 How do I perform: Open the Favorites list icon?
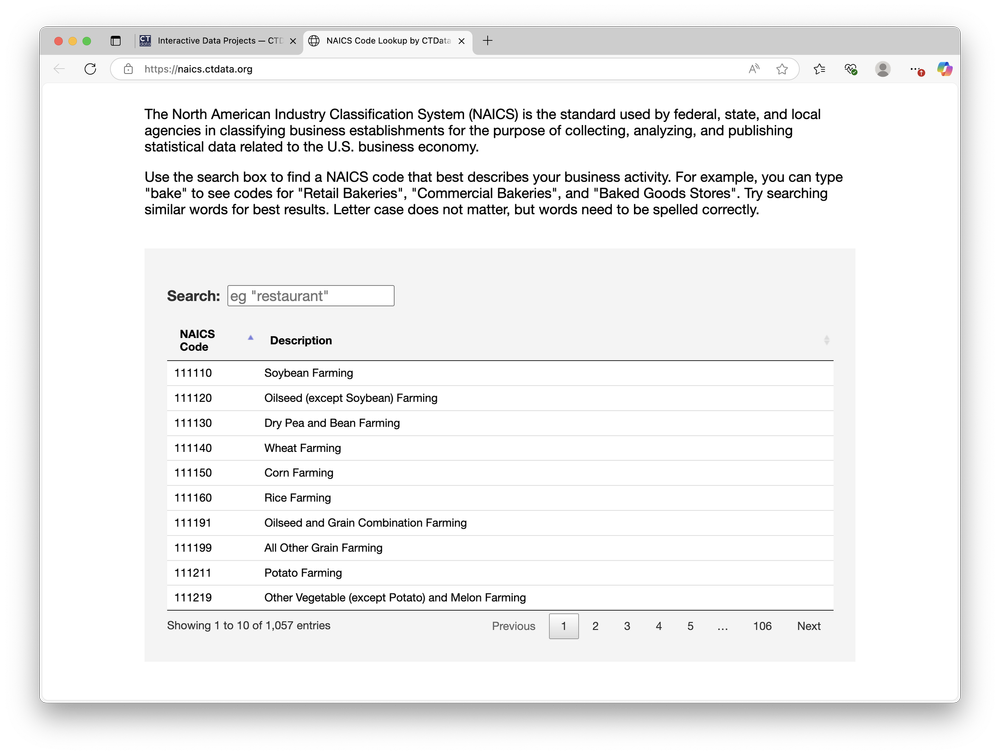click(819, 69)
